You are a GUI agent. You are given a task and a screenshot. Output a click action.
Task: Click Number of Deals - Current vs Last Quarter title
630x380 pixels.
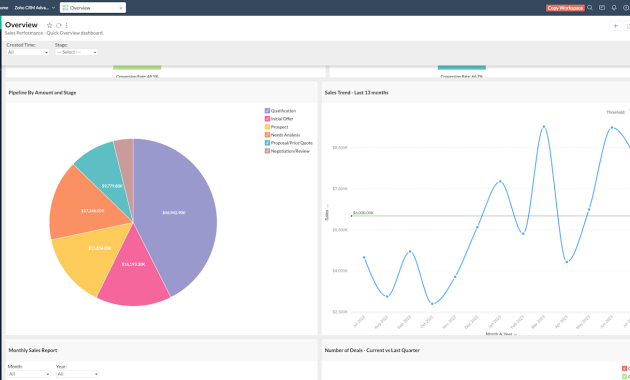[x=372, y=350]
